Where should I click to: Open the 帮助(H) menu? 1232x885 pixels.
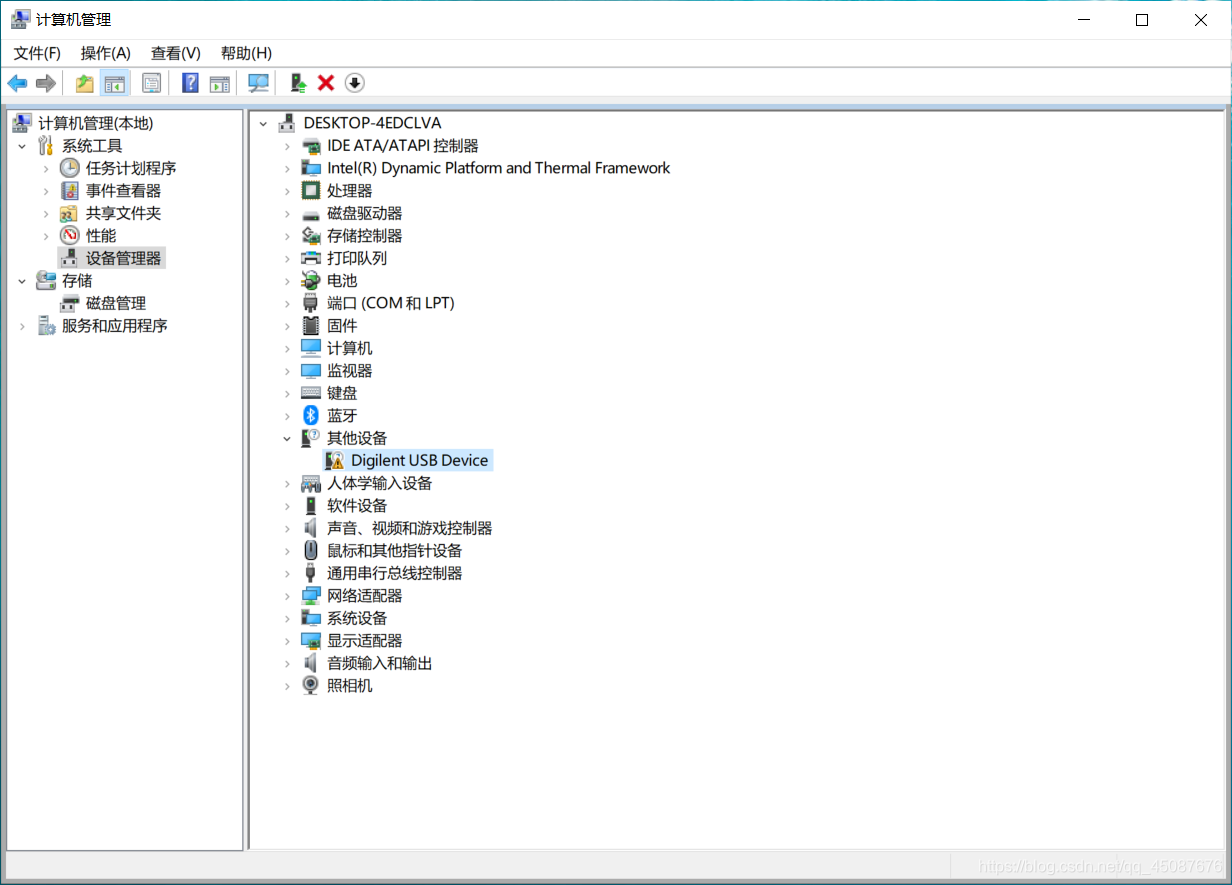(246, 53)
